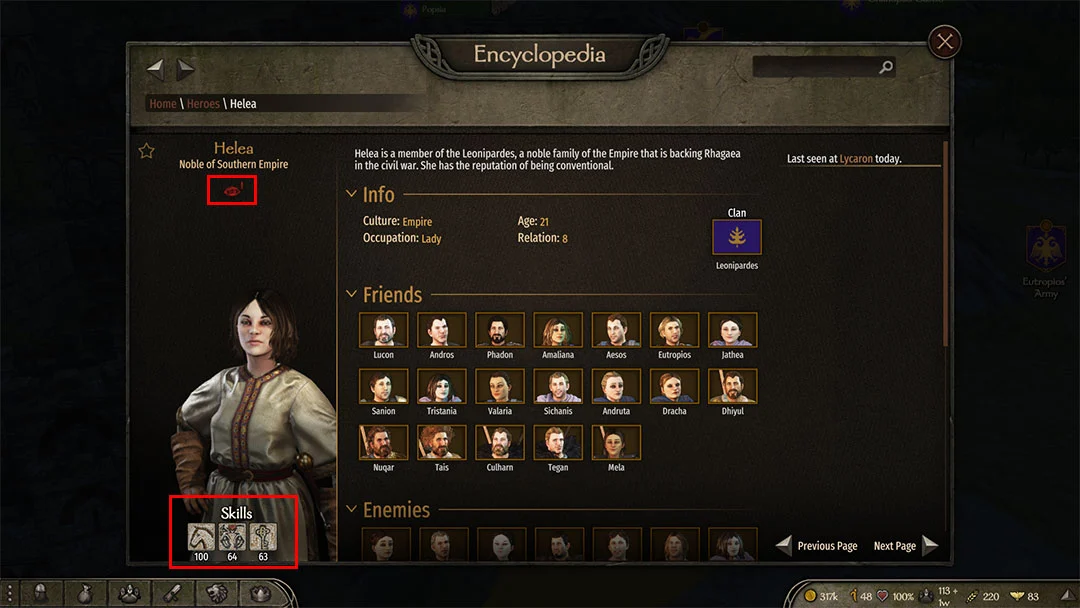The width and height of the screenshot is (1080, 608).
Task: Toggle the favorite star next to Helea
Action: [x=146, y=151]
